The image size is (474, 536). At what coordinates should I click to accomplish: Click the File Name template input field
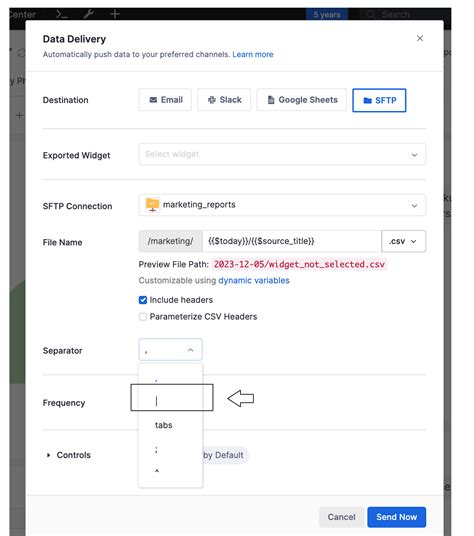point(292,241)
